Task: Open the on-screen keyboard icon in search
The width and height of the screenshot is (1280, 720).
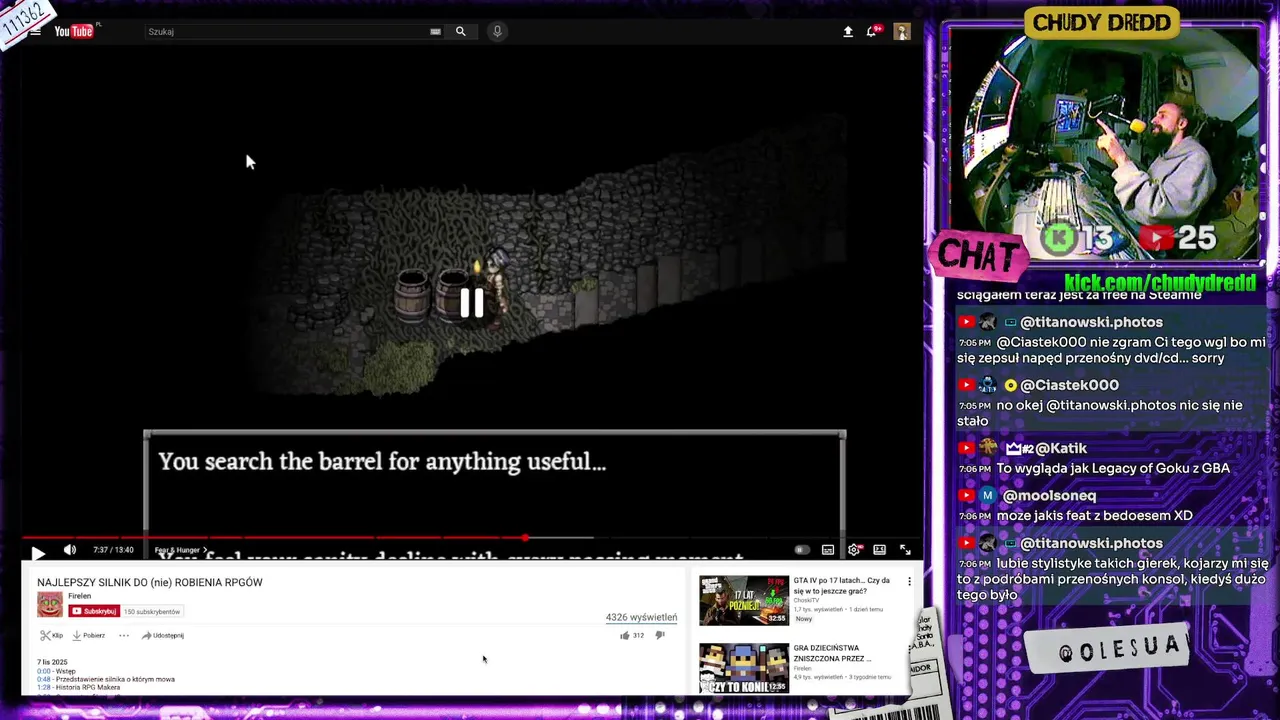Action: (x=435, y=32)
